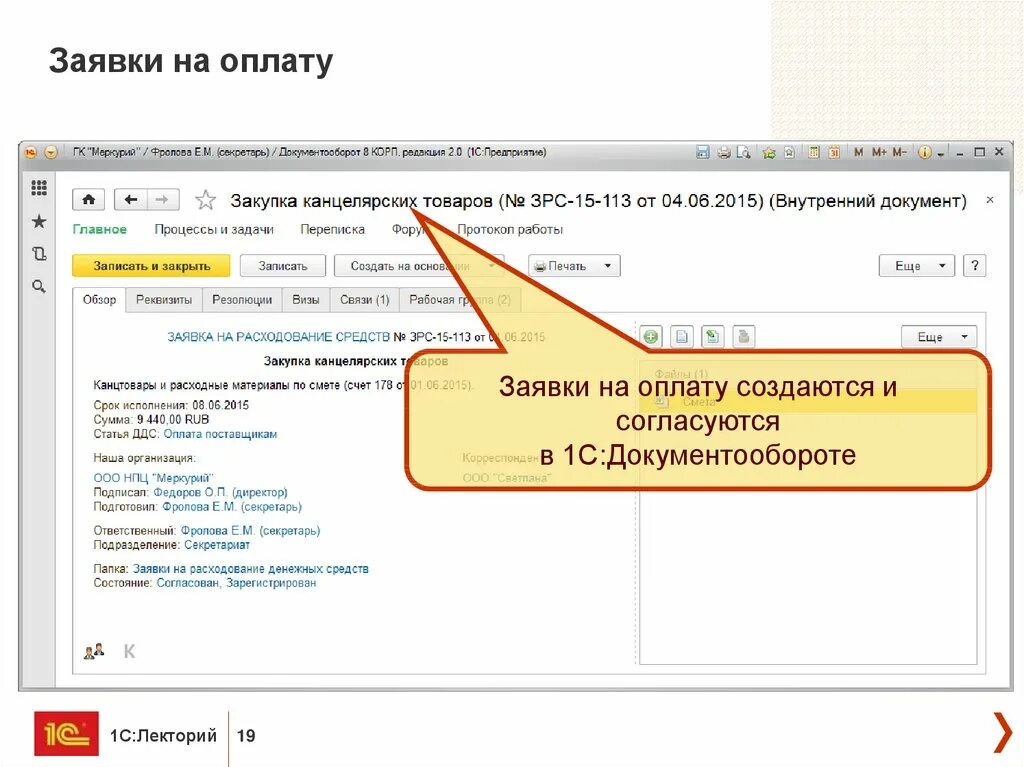1024x767 pixels.
Task: Click Срок исполнения: 08.06.2015 text
Action: pyautogui.click(x=171, y=405)
